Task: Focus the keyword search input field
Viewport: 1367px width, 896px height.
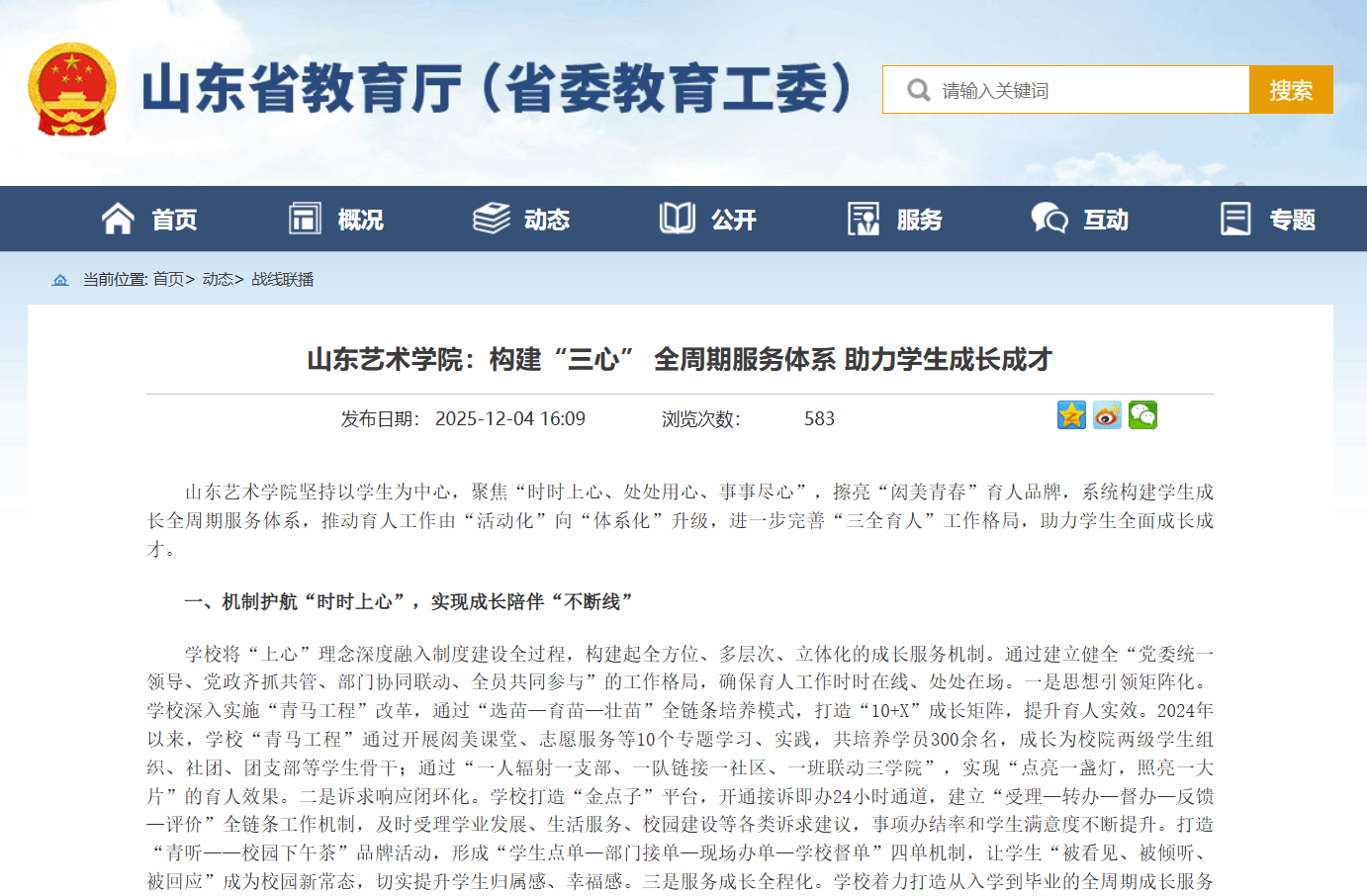Action: [x=1088, y=90]
